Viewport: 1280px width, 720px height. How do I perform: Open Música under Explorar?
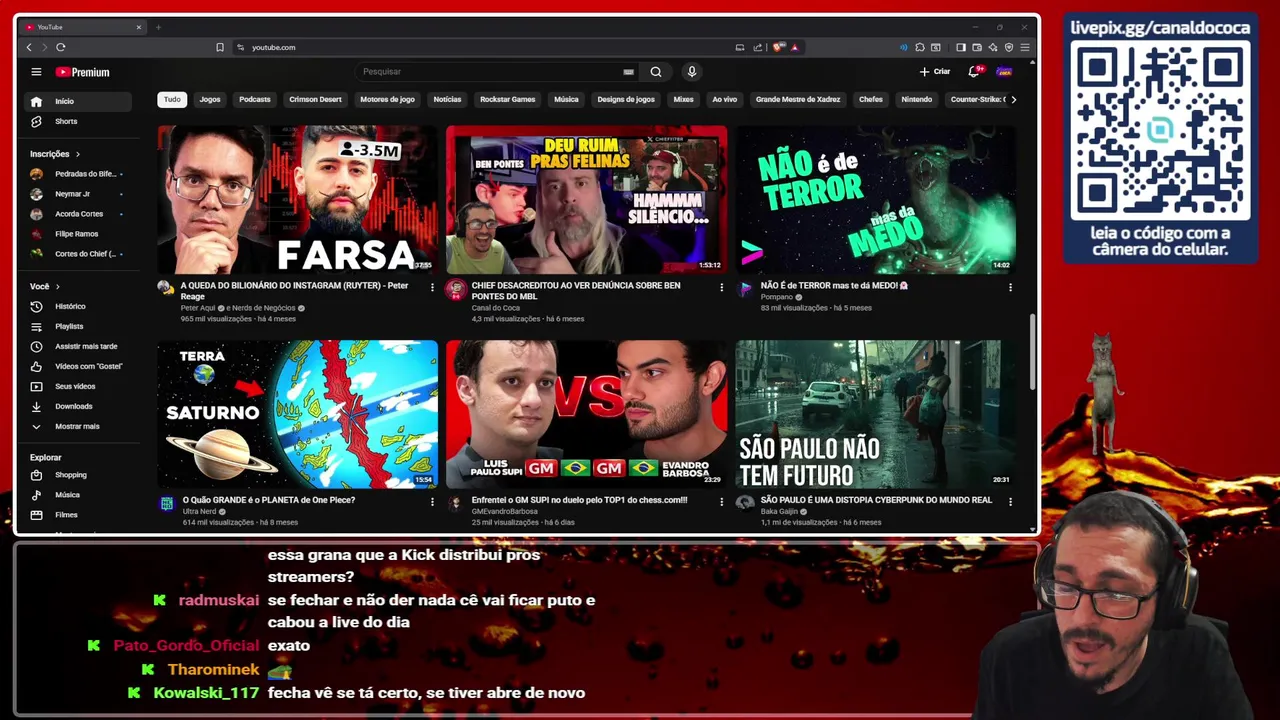point(78,495)
